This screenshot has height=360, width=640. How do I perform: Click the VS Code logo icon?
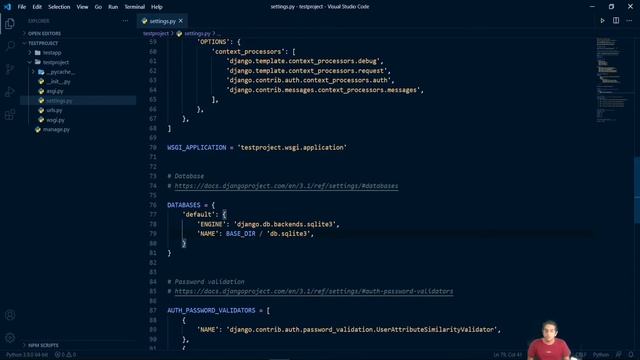click(7, 7)
